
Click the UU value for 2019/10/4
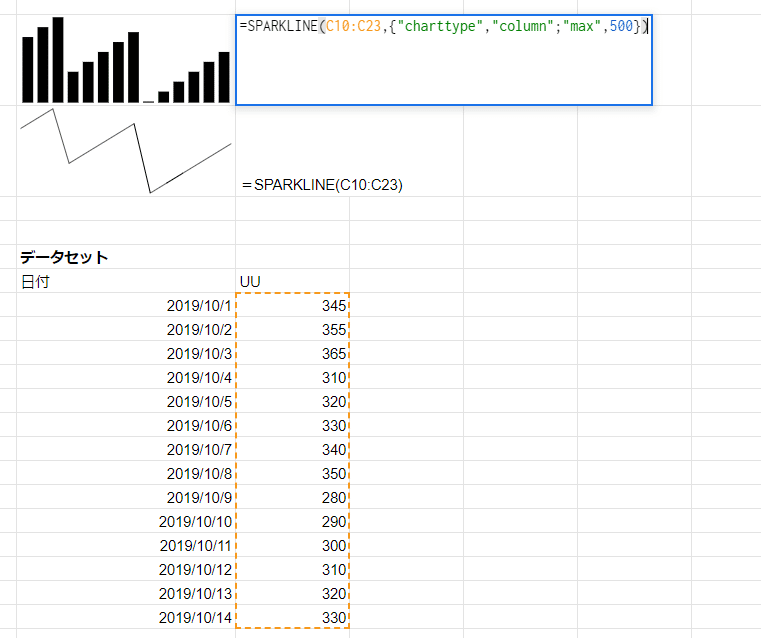point(292,377)
